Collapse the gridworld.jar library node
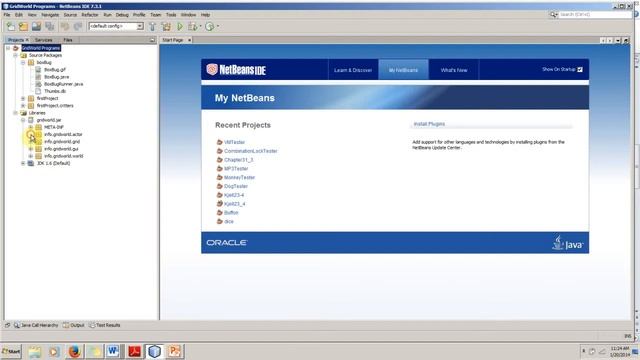The height and width of the screenshot is (360, 640). click(23, 120)
